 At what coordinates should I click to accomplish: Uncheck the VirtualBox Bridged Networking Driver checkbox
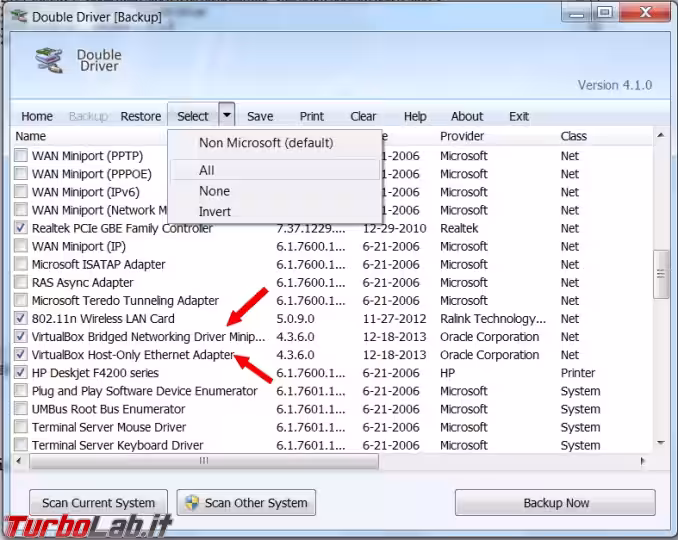coord(21,336)
